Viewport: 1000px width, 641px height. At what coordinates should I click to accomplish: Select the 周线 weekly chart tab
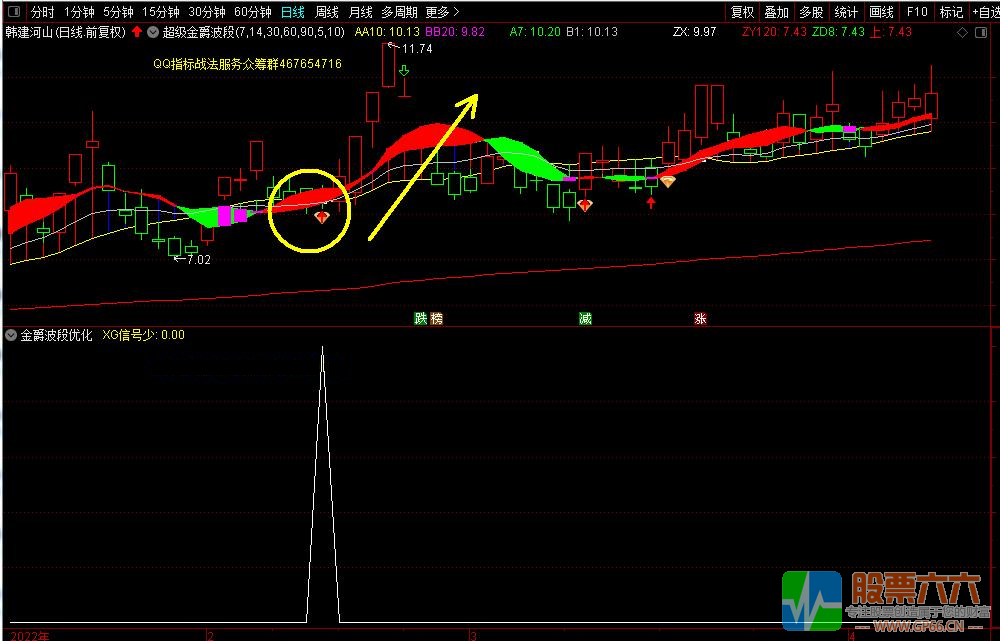coord(326,12)
